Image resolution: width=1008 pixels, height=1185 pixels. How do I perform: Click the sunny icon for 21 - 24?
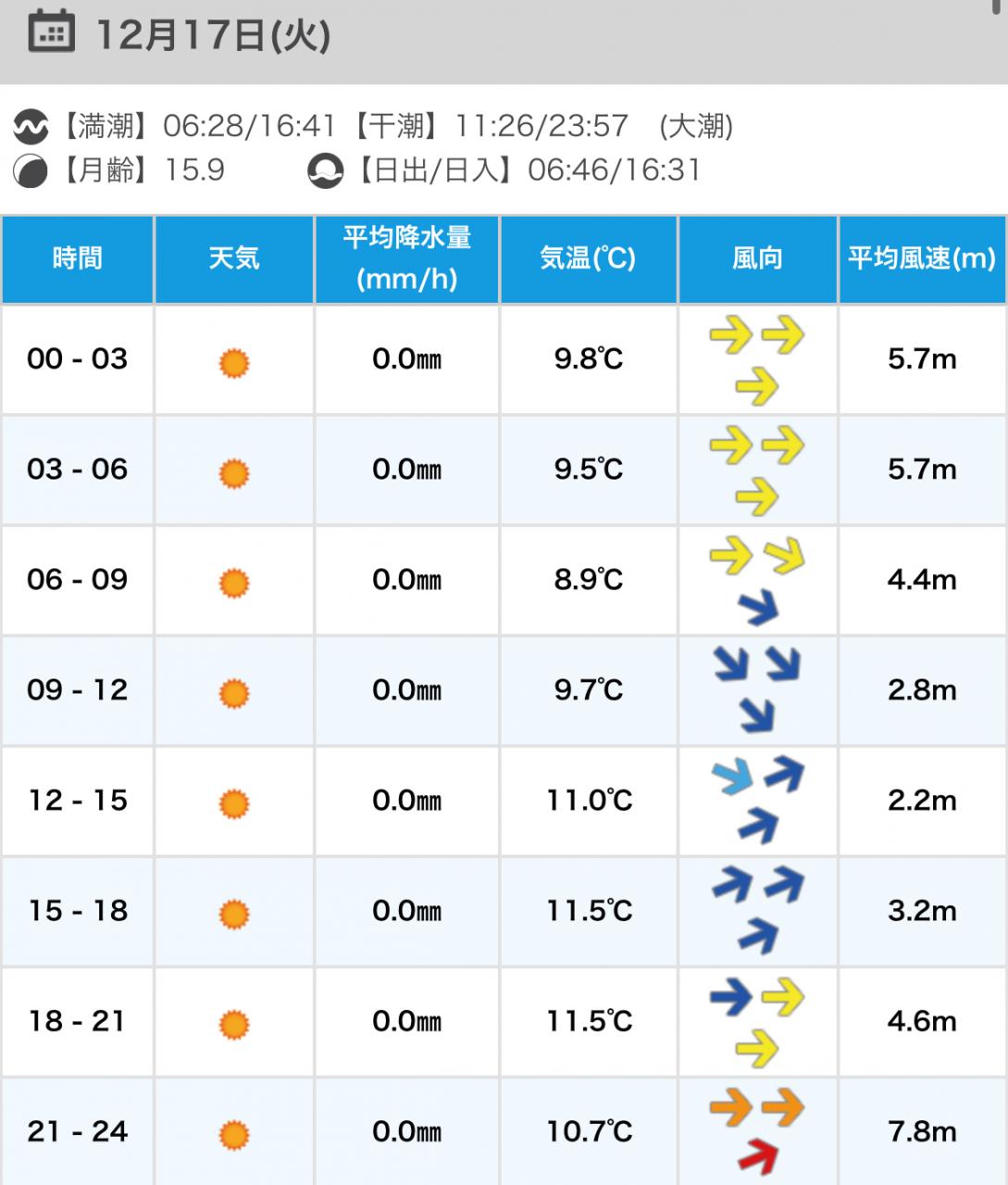click(x=234, y=1134)
